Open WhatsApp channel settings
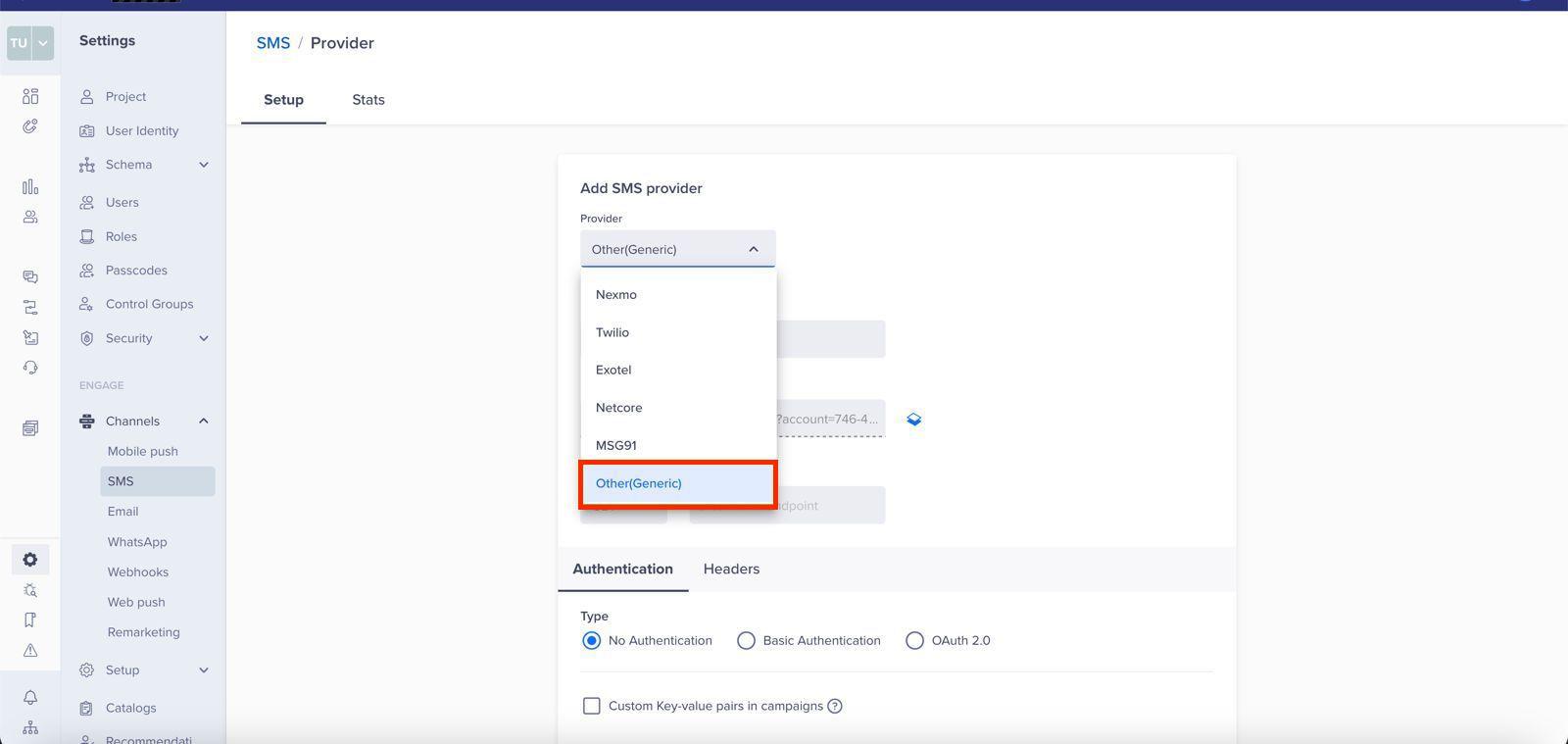Screen dimensions: 1568x744 point(137,542)
